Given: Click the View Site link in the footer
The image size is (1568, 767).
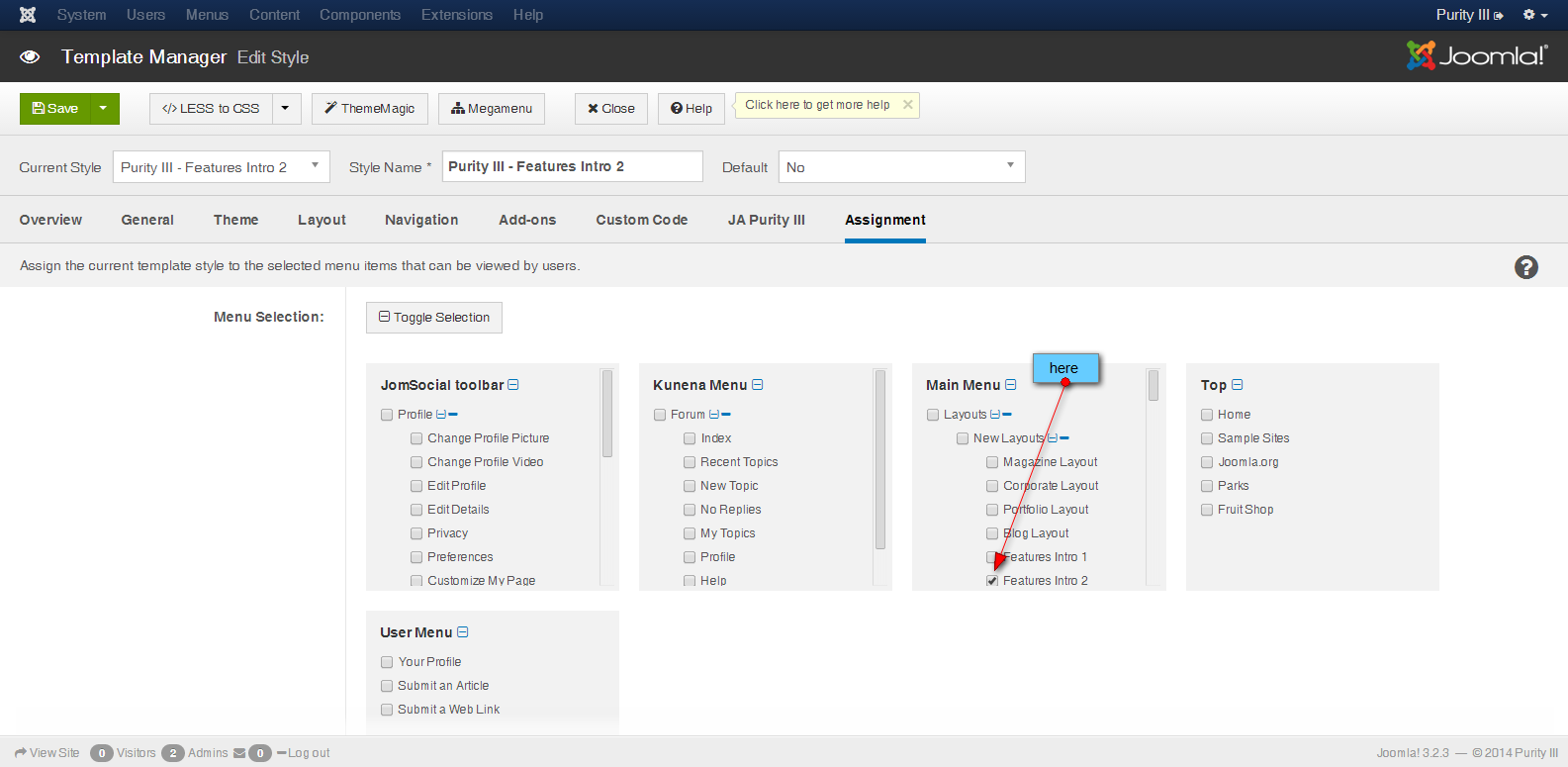Looking at the screenshot, I should [x=47, y=753].
